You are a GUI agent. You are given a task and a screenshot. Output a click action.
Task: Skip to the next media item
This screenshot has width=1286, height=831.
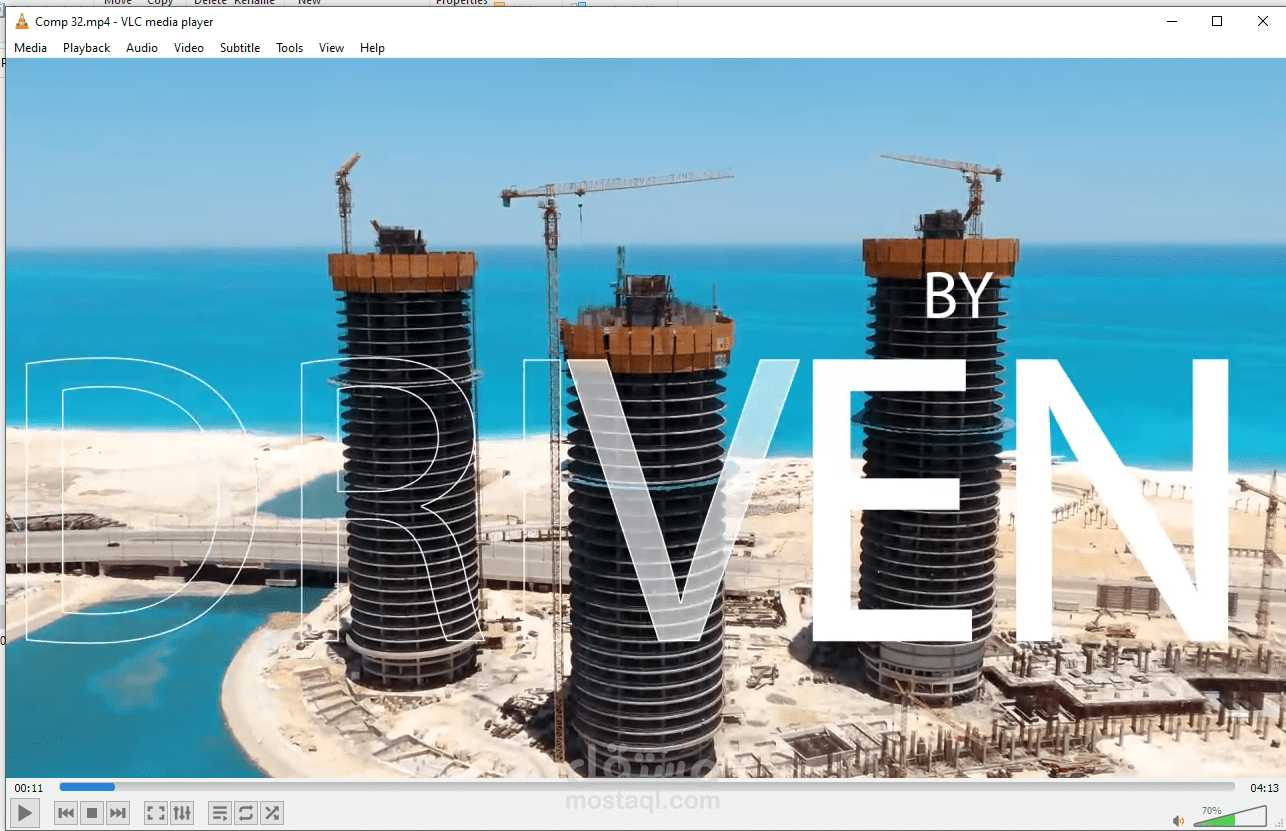point(118,813)
